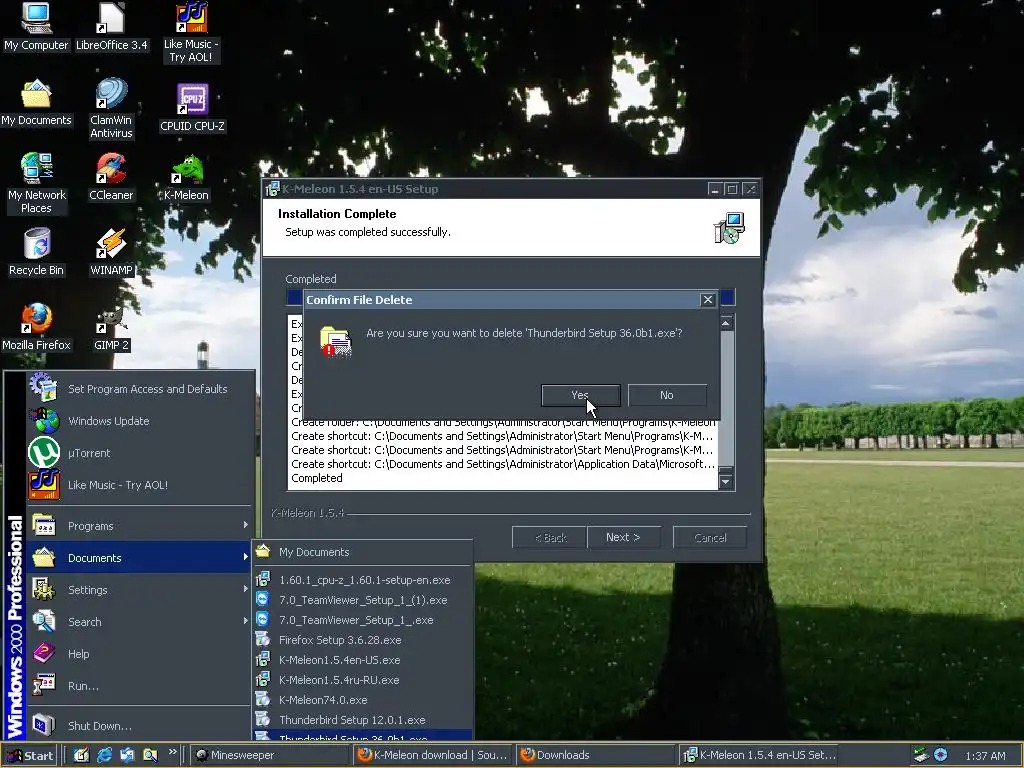Screen dimensions: 1024x768
Task: Open recent file 7.0_TeamViewer_Setup_1_(1).exe
Action: click(x=362, y=600)
